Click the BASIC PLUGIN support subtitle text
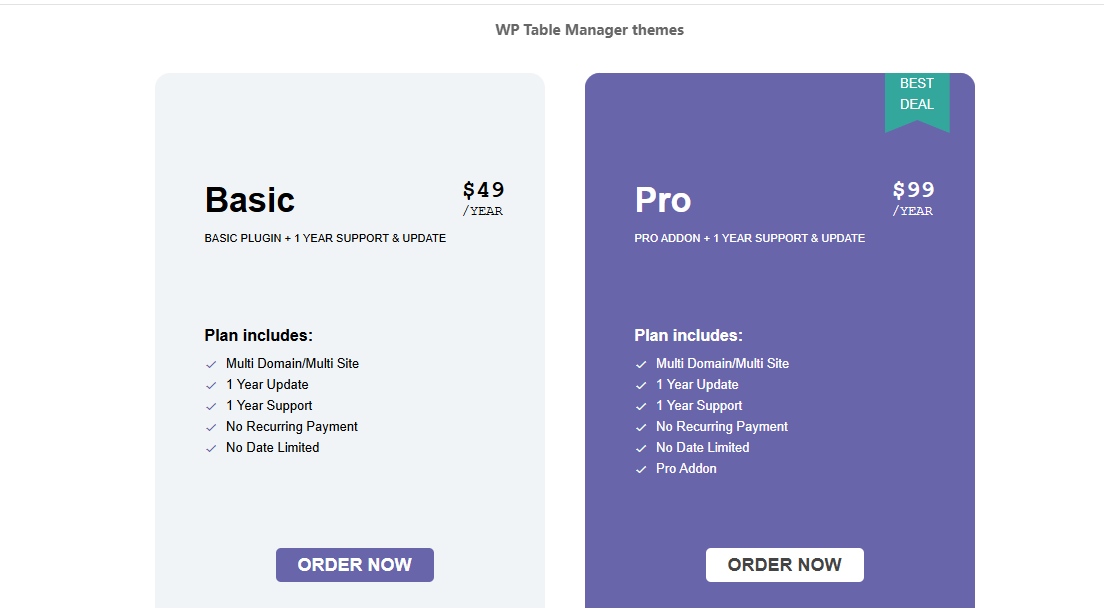This screenshot has width=1104, height=608. click(x=324, y=238)
